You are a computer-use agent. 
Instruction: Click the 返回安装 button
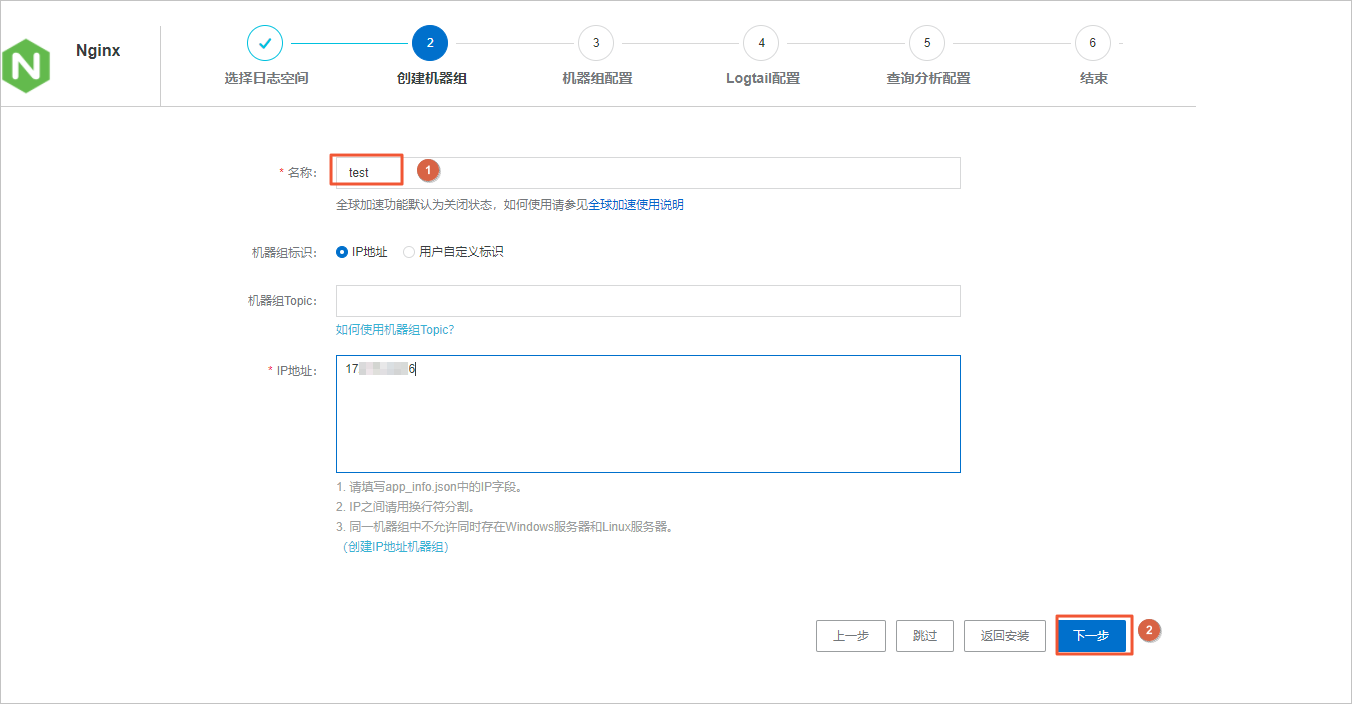click(1005, 636)
